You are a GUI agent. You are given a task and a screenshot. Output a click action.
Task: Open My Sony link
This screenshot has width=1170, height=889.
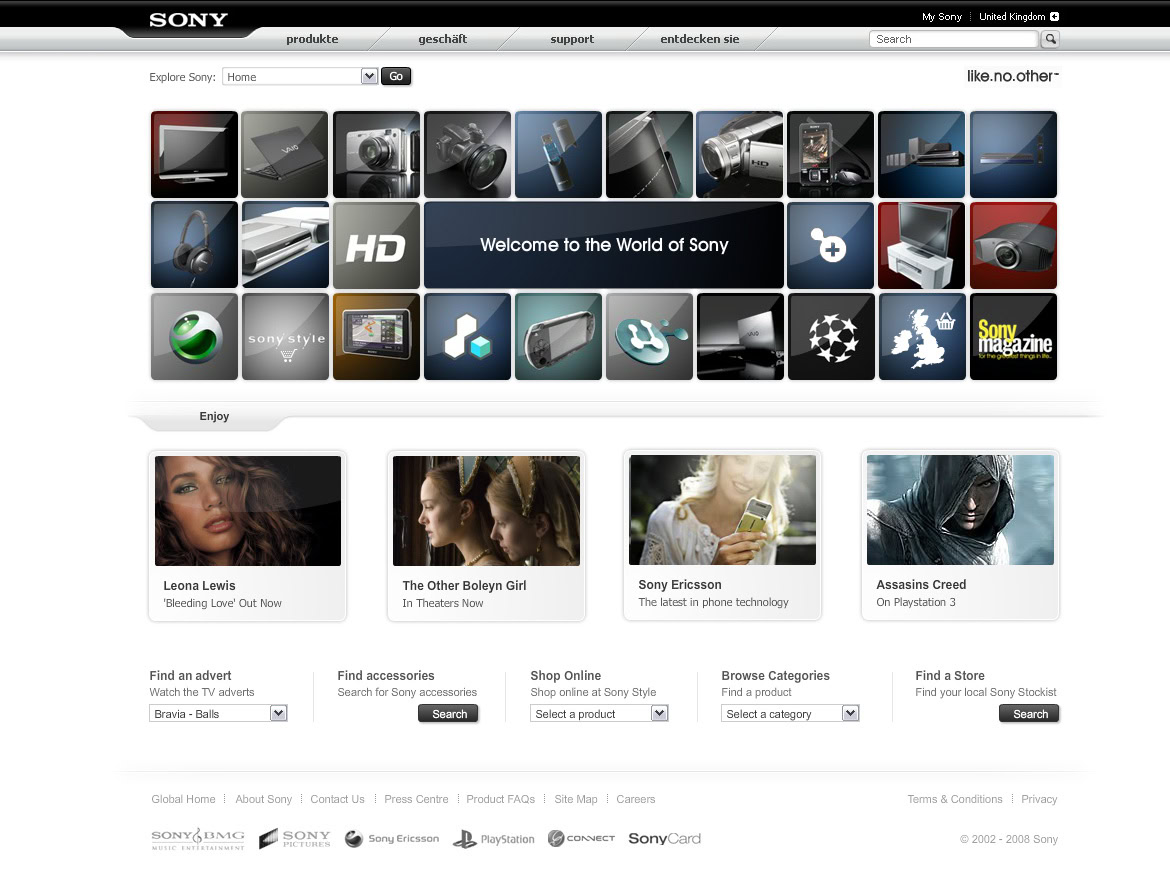942,16
